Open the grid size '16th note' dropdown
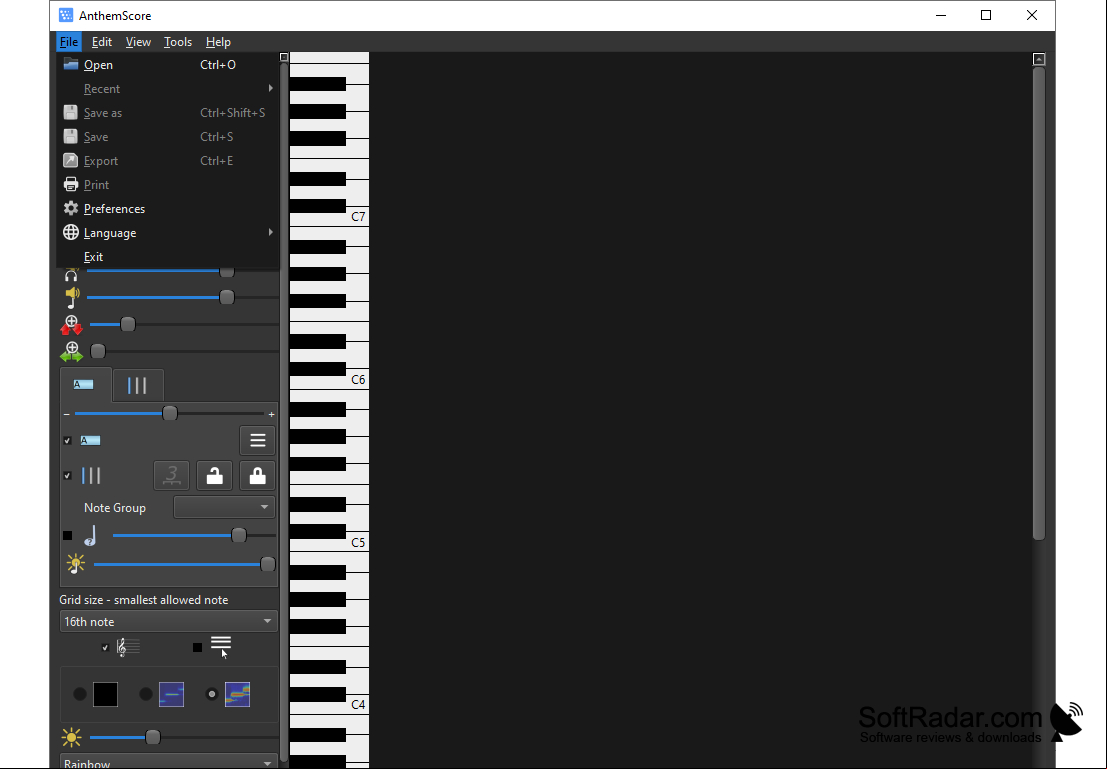The width and height of the screenshot is (1107, 769). [169, 621]
